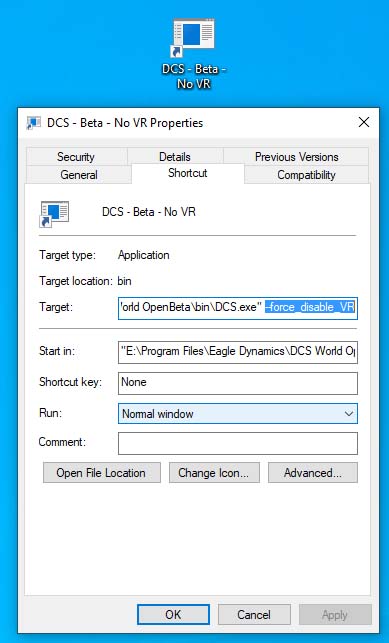The width and height of the screenshot is (389, 643).
Task: Confirm with the OK button
Action: coord(173,614)
